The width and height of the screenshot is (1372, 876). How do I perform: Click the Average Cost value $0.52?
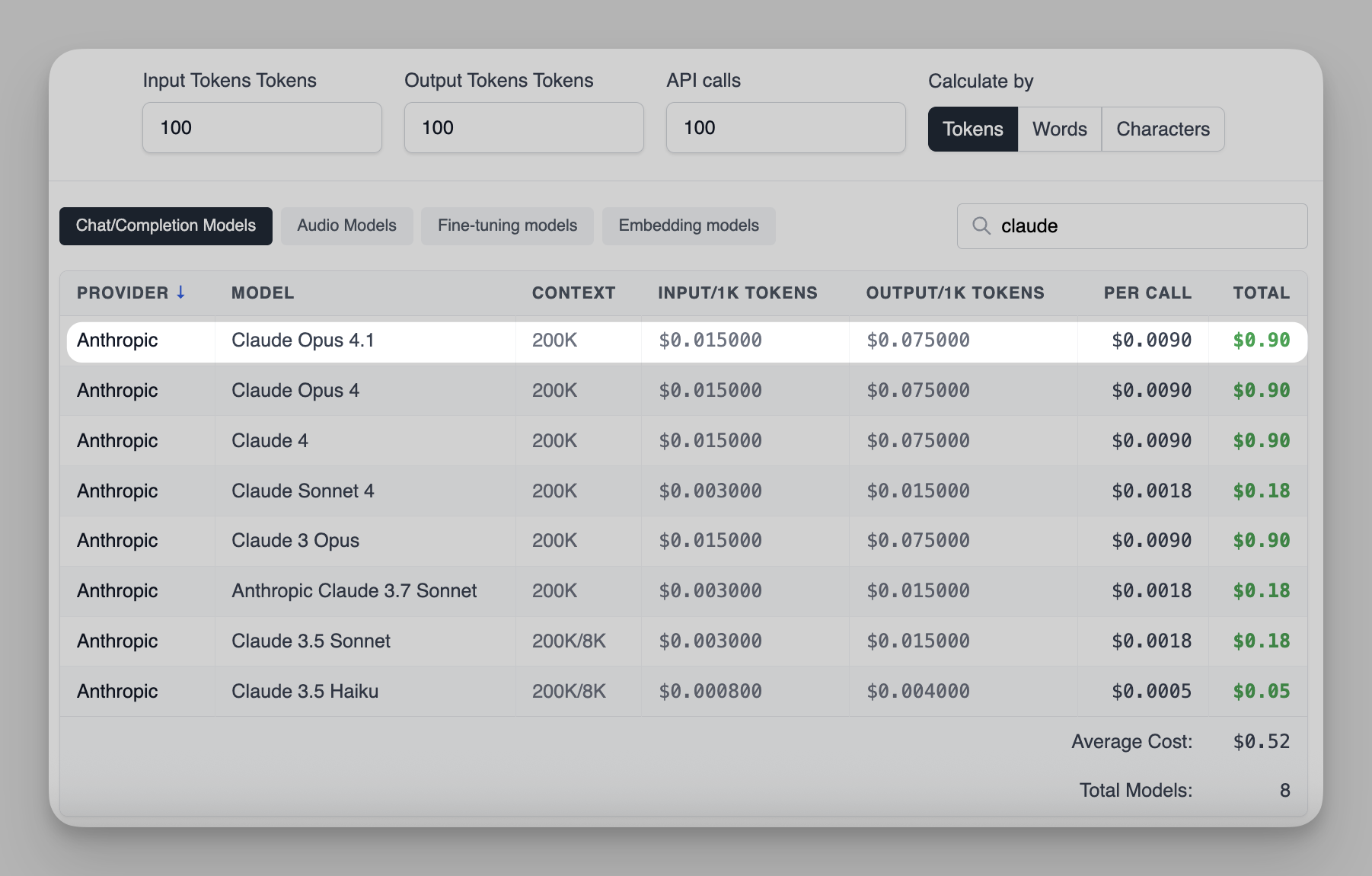(1262, 742)
